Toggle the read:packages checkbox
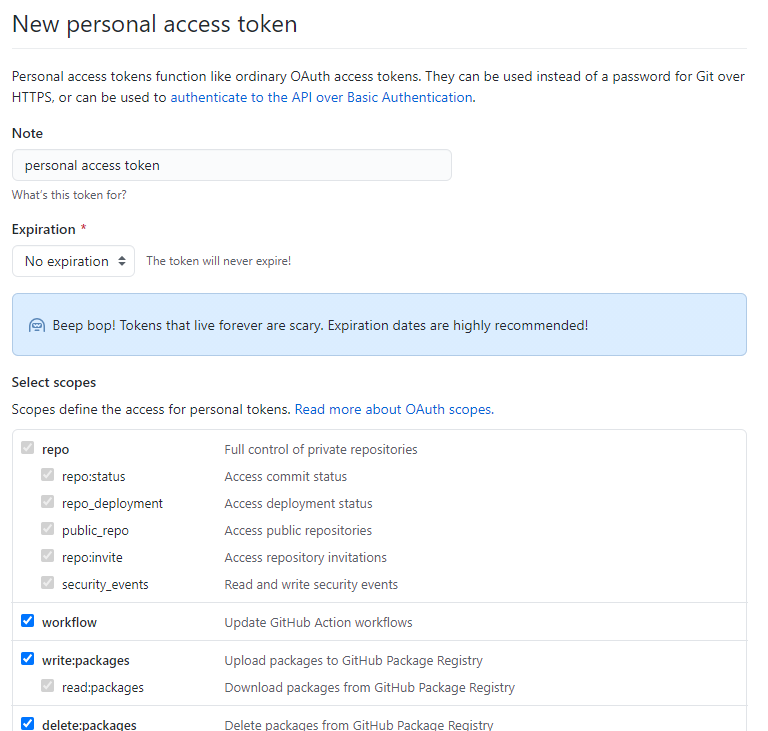768x731 pixels. click(48, 687)
